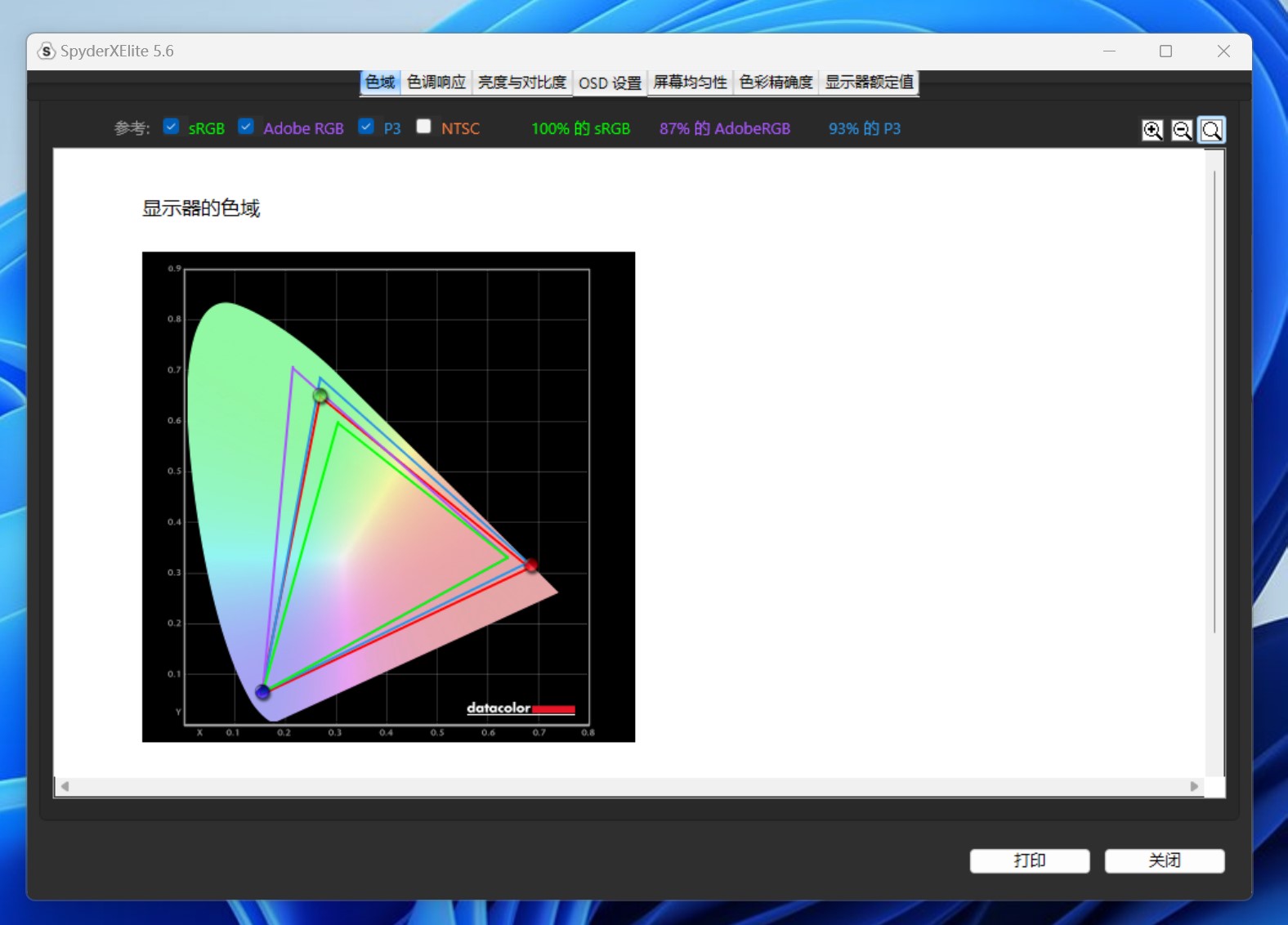Click the green primary marker on gamut chart
The width and height of the screenshot is (1288, 925).
click(x=320, y=396)
